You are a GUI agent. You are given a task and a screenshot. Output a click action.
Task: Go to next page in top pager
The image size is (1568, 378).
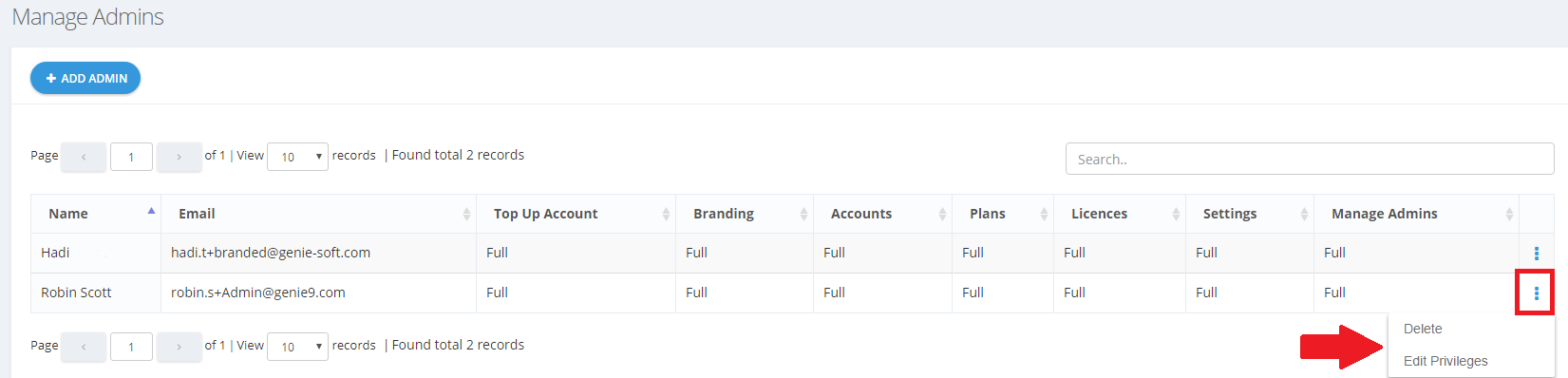[179, 157]
